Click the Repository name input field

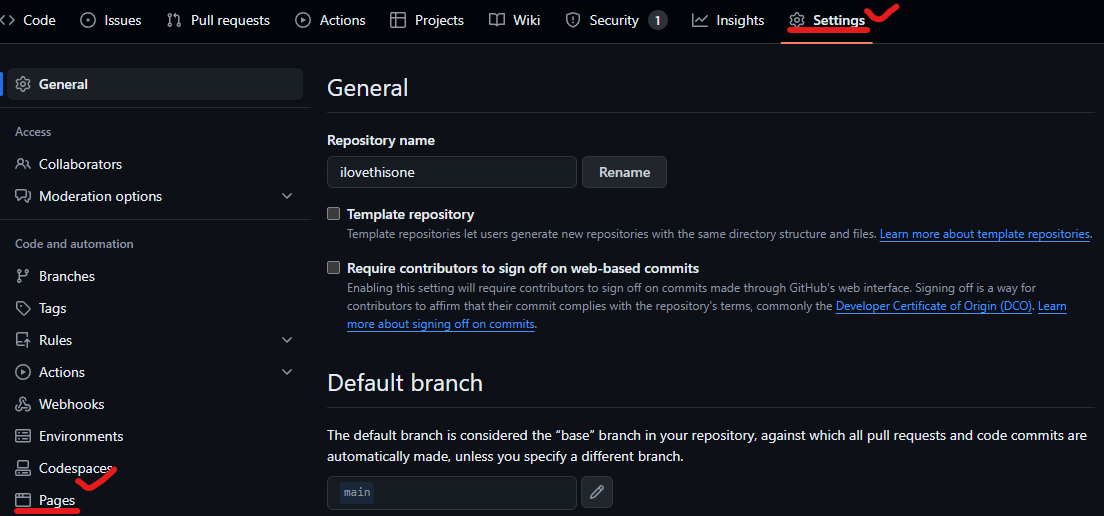pyautogui.click(x=452, y=172)
